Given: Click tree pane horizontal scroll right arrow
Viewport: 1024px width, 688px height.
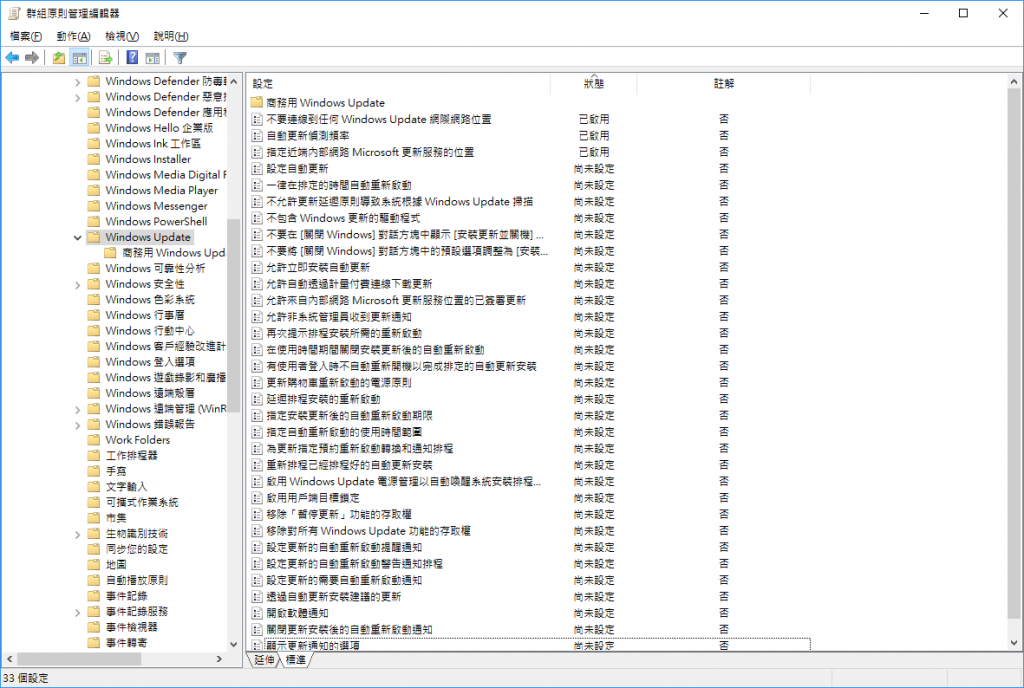Looking at the screenshot, I should point(219,659).
